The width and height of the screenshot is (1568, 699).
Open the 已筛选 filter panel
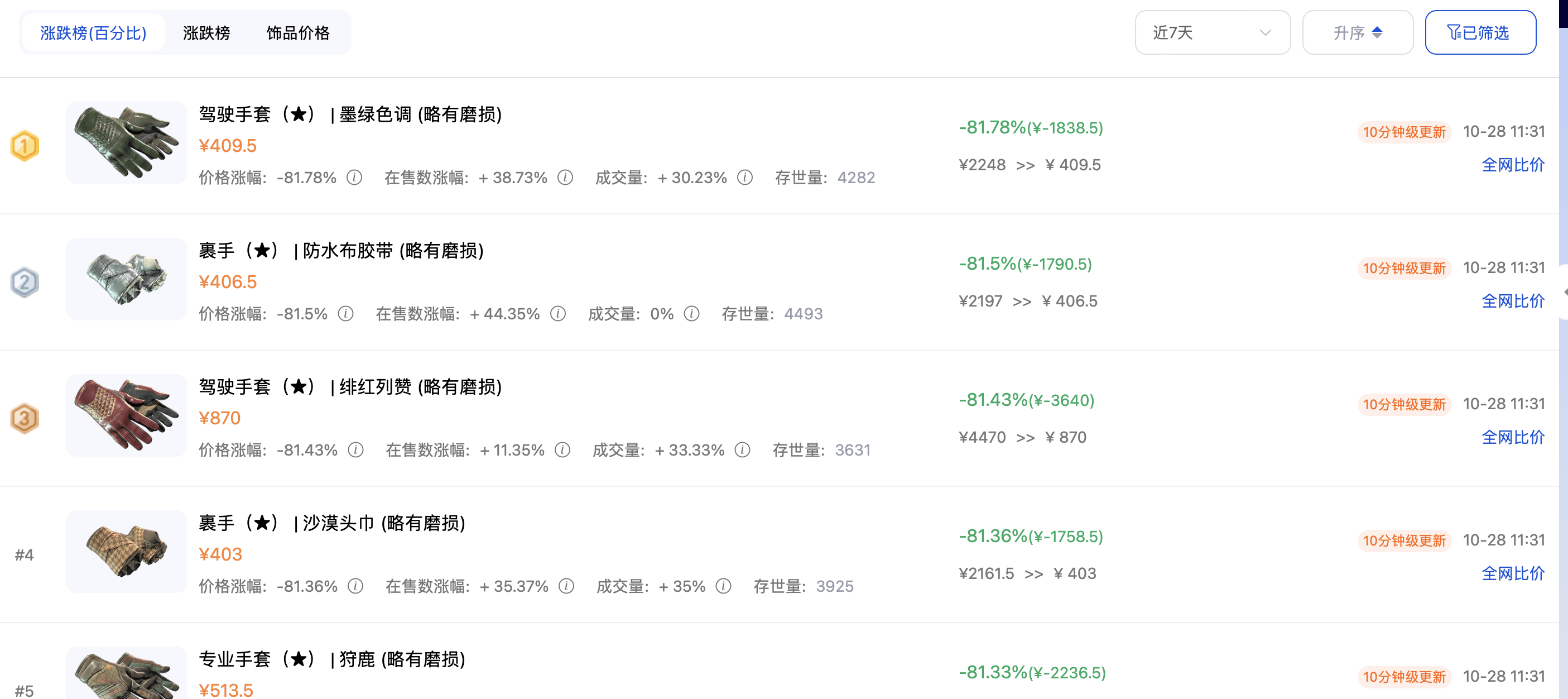point(1480,32)
